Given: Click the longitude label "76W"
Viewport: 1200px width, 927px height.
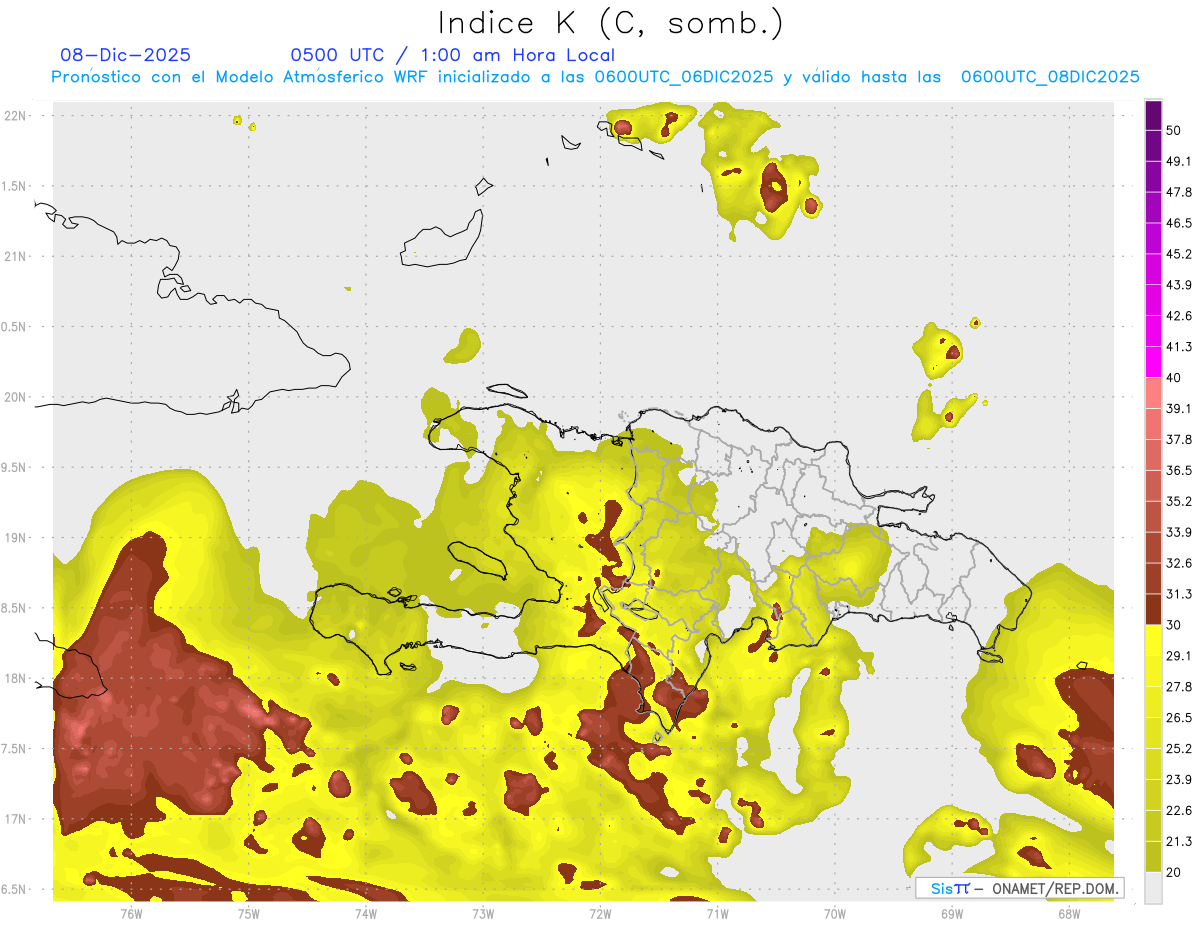Looking at the screenshot, I should point(131,913).
